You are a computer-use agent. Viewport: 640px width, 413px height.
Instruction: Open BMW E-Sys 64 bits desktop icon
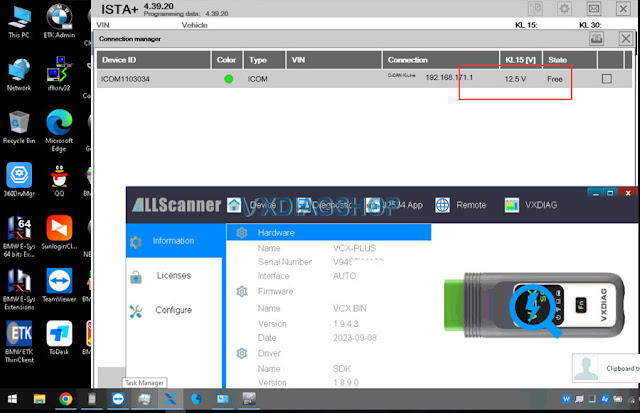click(x=19, y=237)
